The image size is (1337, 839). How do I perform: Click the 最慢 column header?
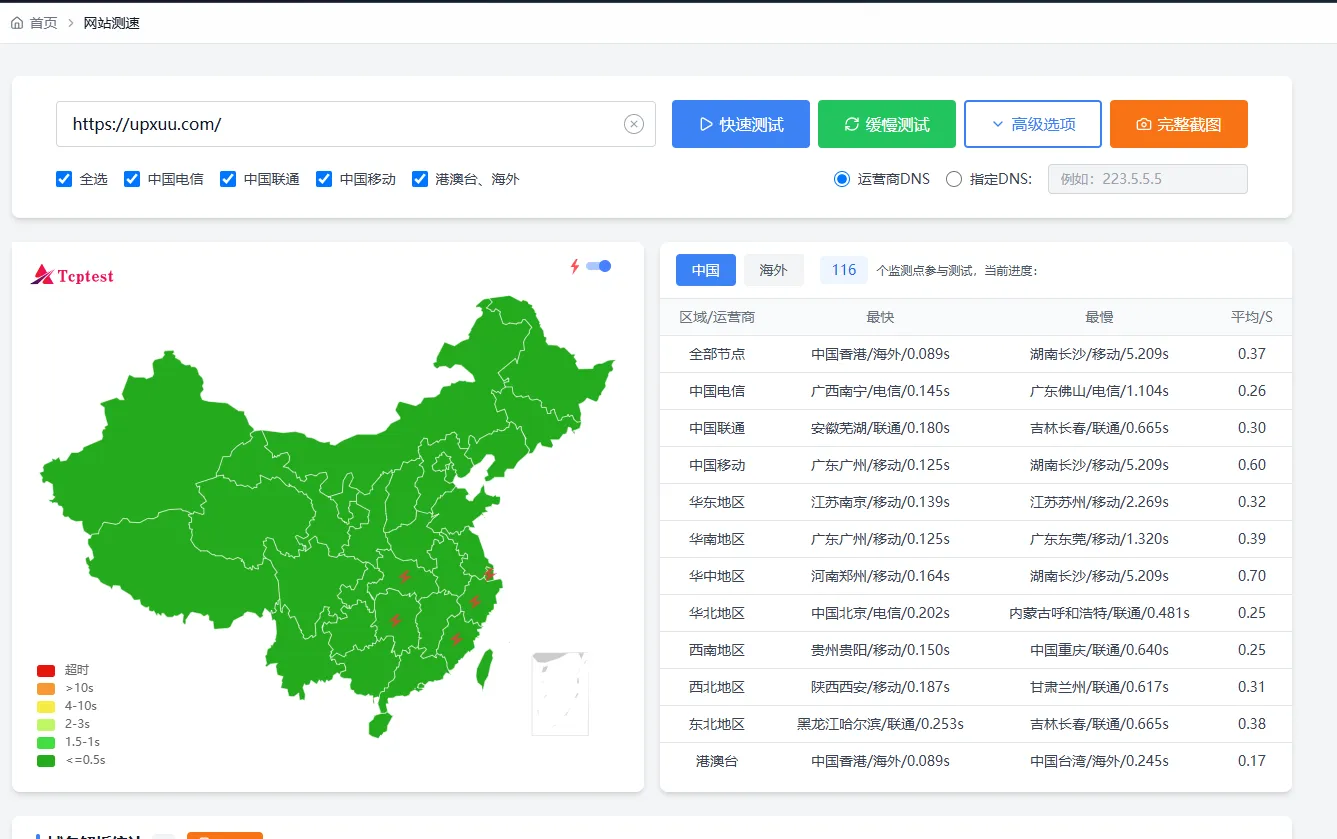(1099, 317)
